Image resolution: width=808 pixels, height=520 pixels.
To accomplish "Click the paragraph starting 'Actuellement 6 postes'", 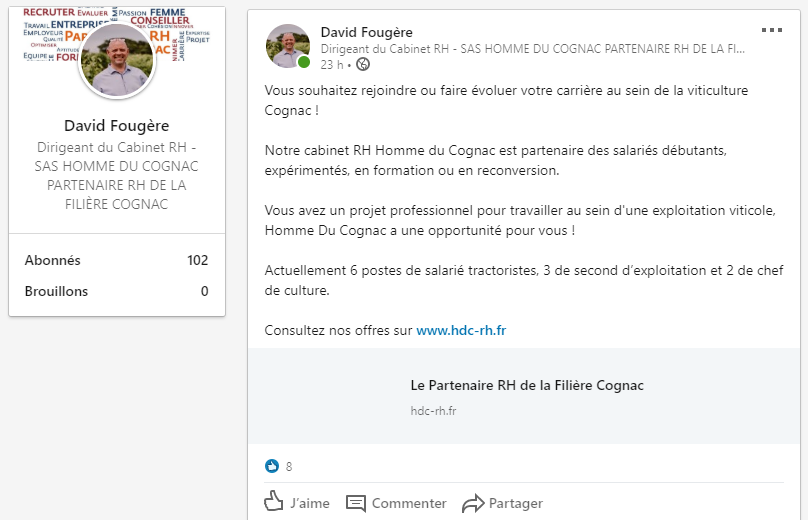I will tap(524, 280).
